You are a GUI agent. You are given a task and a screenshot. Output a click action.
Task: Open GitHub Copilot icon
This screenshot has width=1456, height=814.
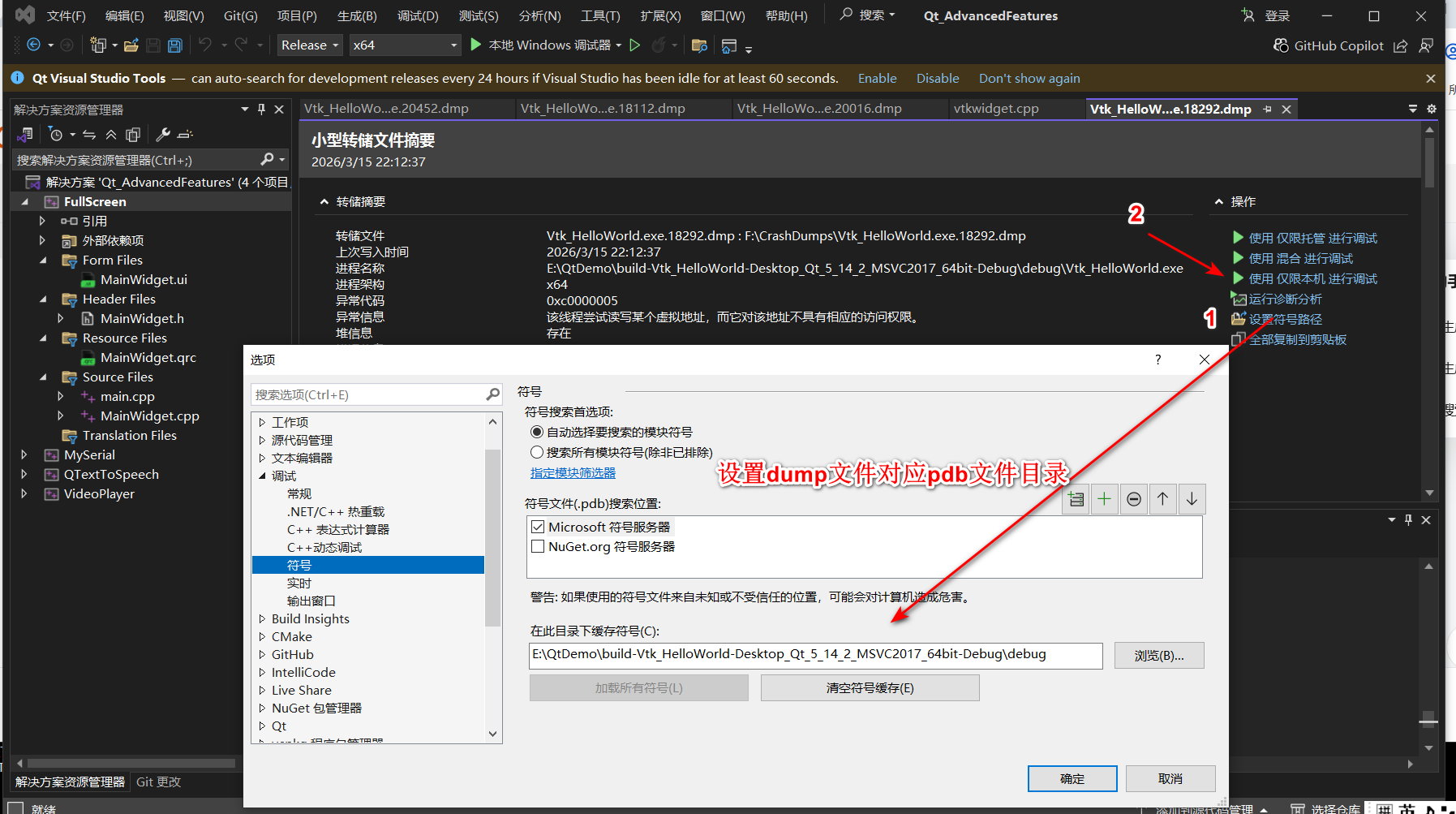click(x=1281, y=45)
